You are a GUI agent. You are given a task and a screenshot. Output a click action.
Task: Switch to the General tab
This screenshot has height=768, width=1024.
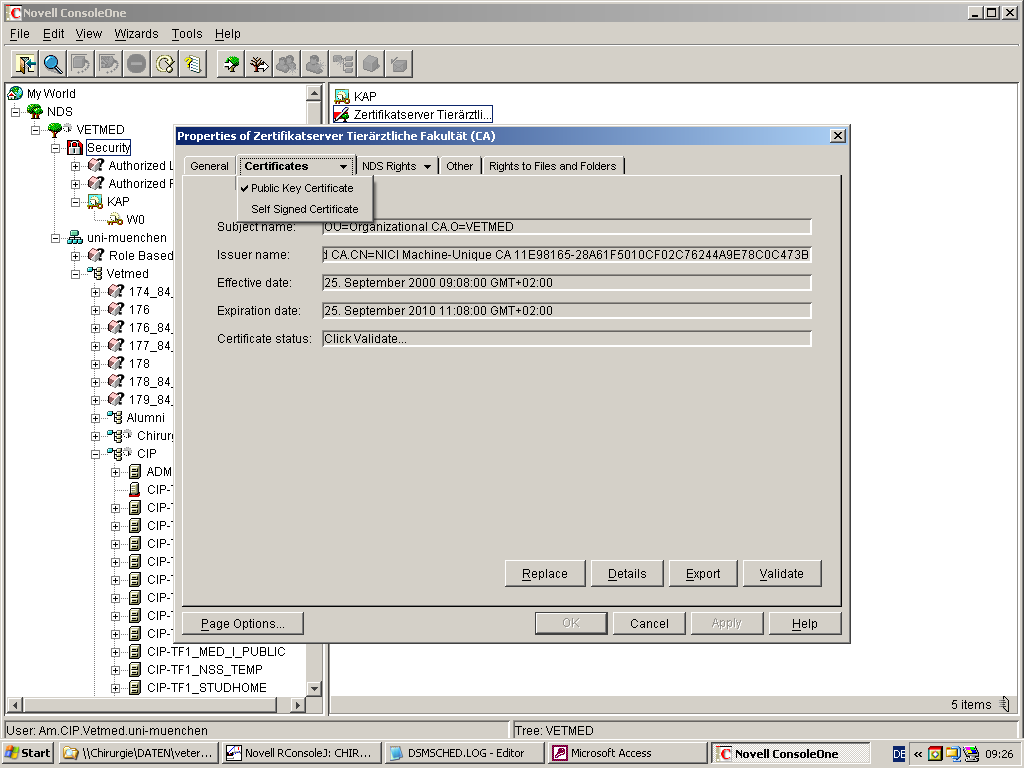(x=210, y=166)
